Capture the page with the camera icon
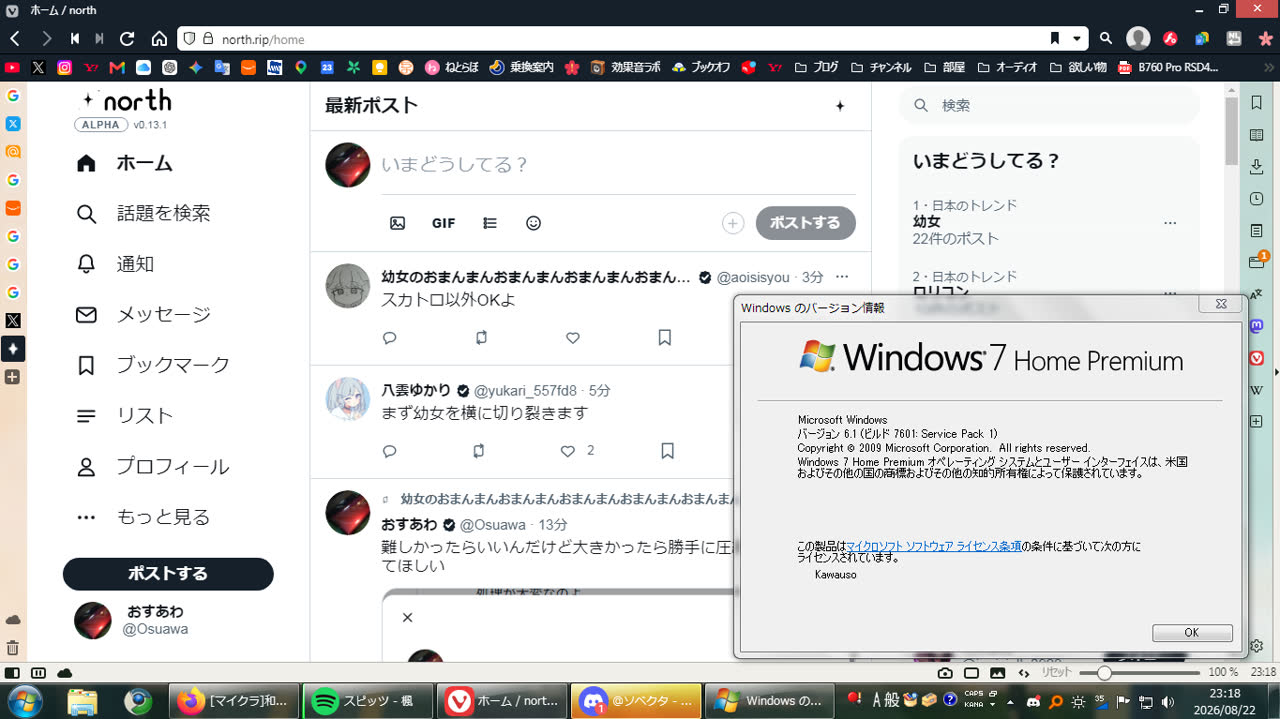Image resolution: width=1280 pixels, height=719 pixels. point(945,673)
